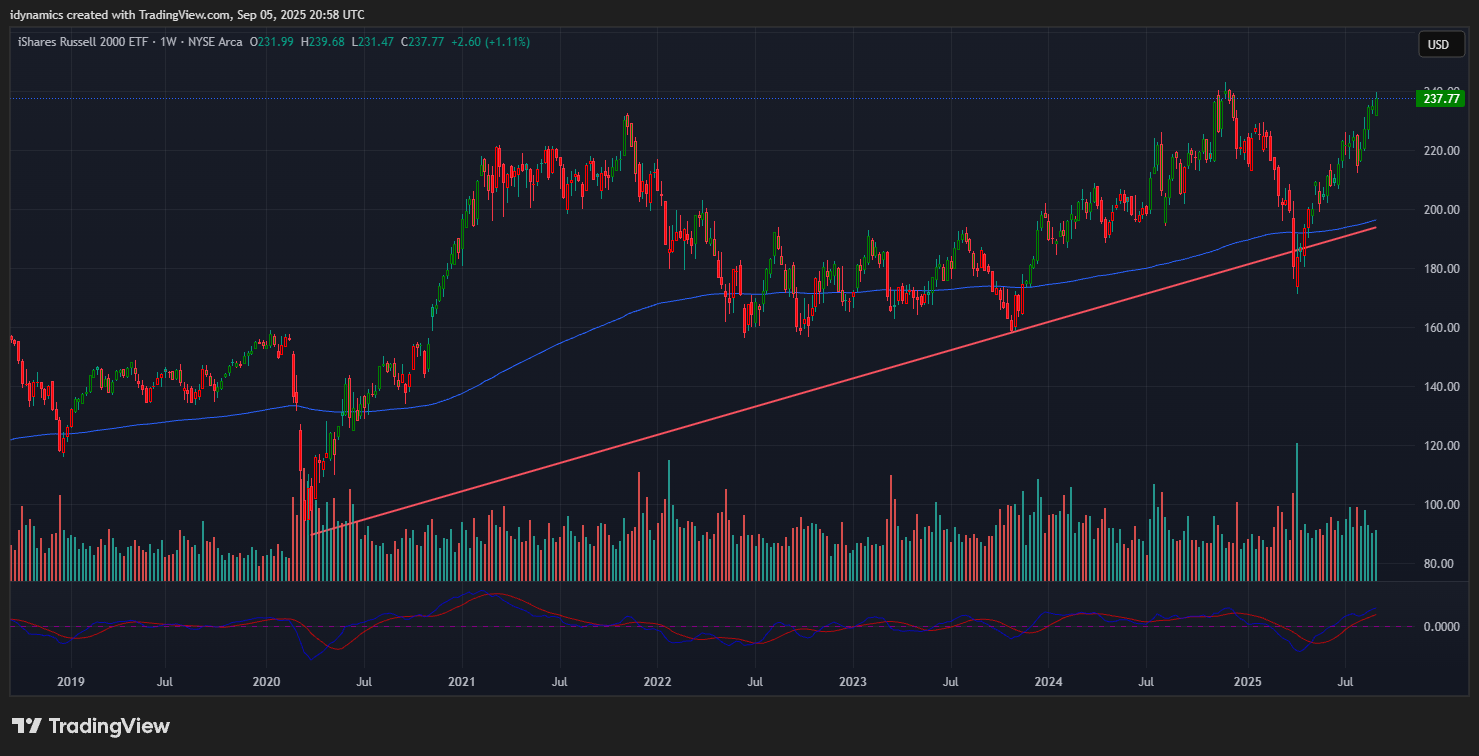Click the 2025 time axis label
Viewport: 1479px width, 756px height.
[1248, 682]
